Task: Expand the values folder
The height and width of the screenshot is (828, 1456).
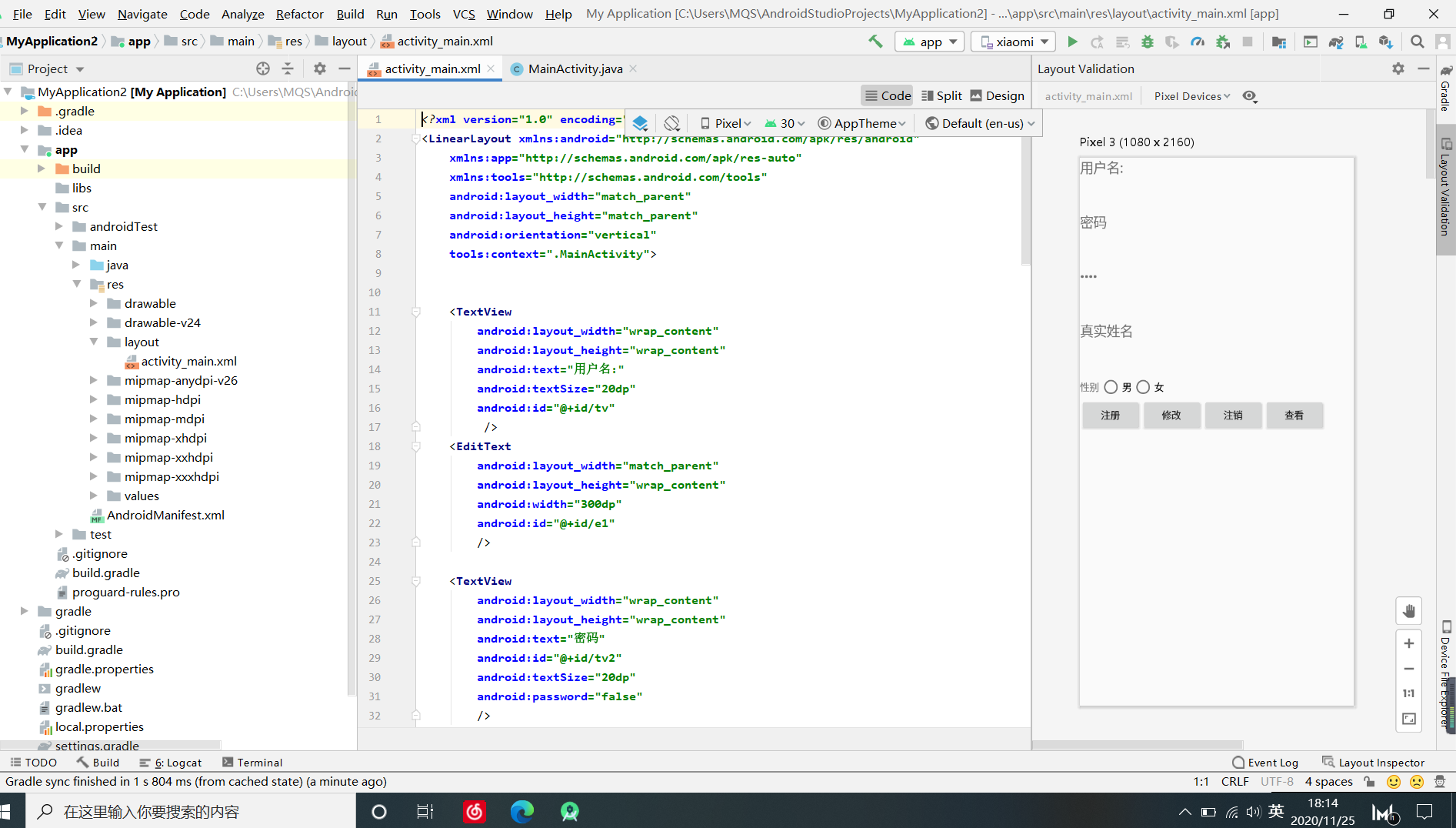Action: click(x=94, y=496)
